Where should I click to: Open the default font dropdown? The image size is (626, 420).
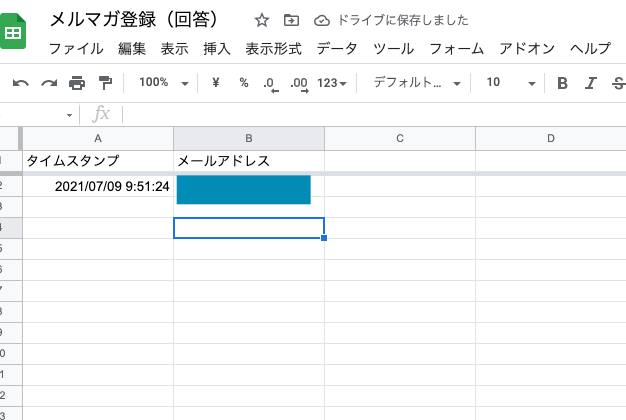click(x=416, y=83)
